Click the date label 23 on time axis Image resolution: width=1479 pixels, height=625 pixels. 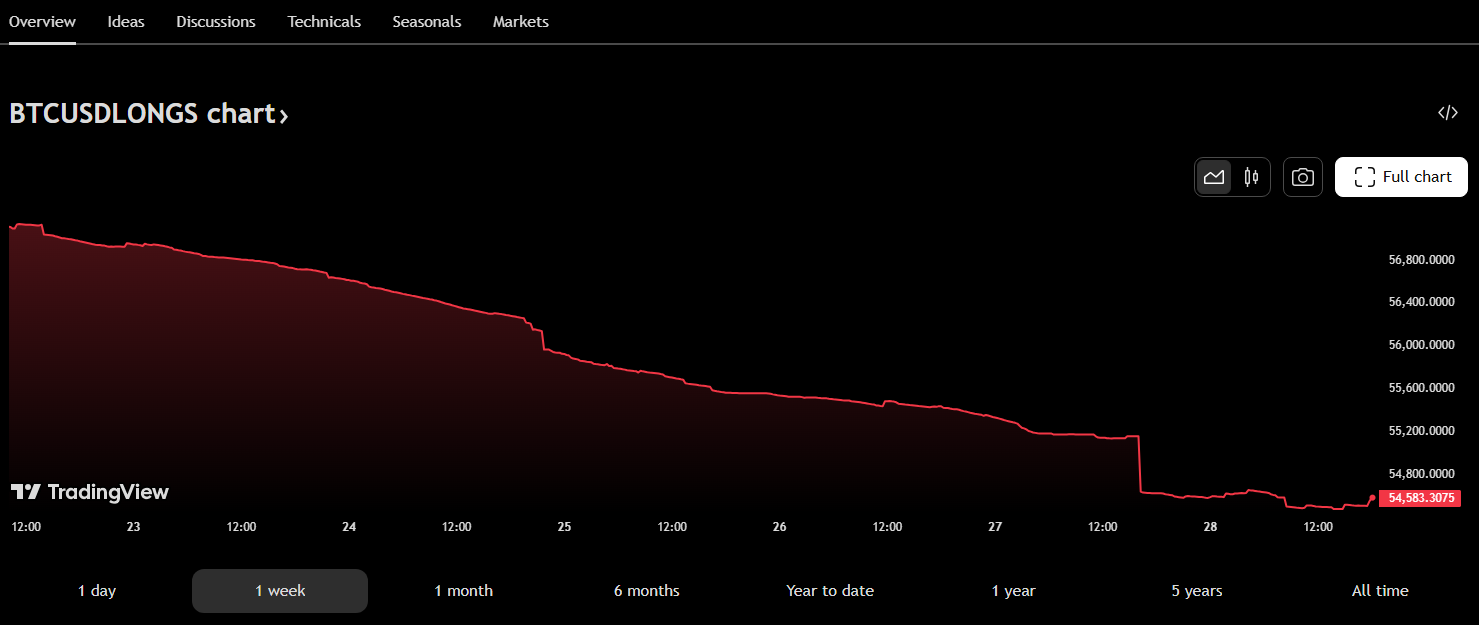[133, 527]
